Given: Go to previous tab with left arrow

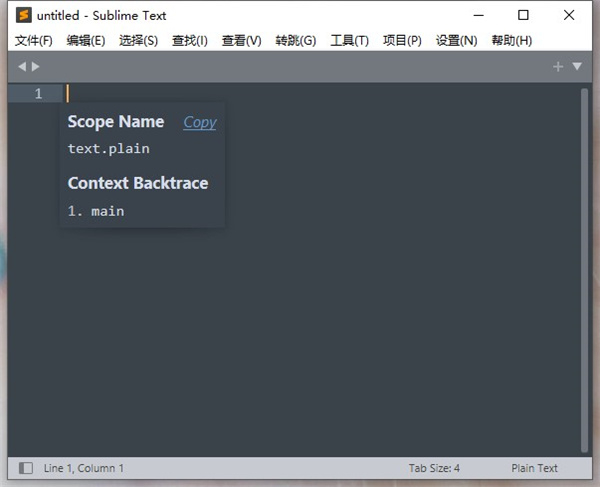Looking at the screenshot, I should [x=22, y=67].
